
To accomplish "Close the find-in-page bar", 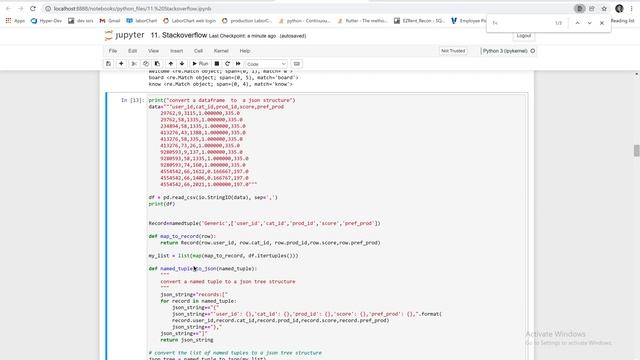I will [x=602, y=23].
